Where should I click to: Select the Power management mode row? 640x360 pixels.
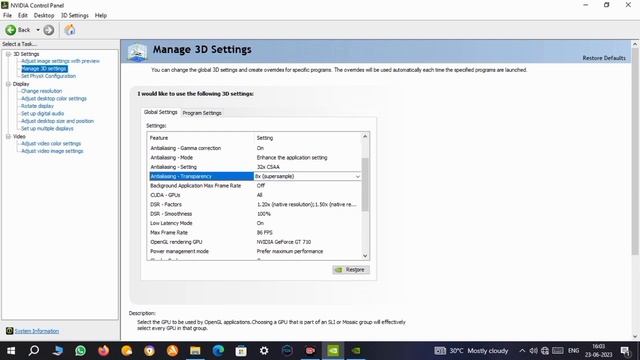coord(255,251)
